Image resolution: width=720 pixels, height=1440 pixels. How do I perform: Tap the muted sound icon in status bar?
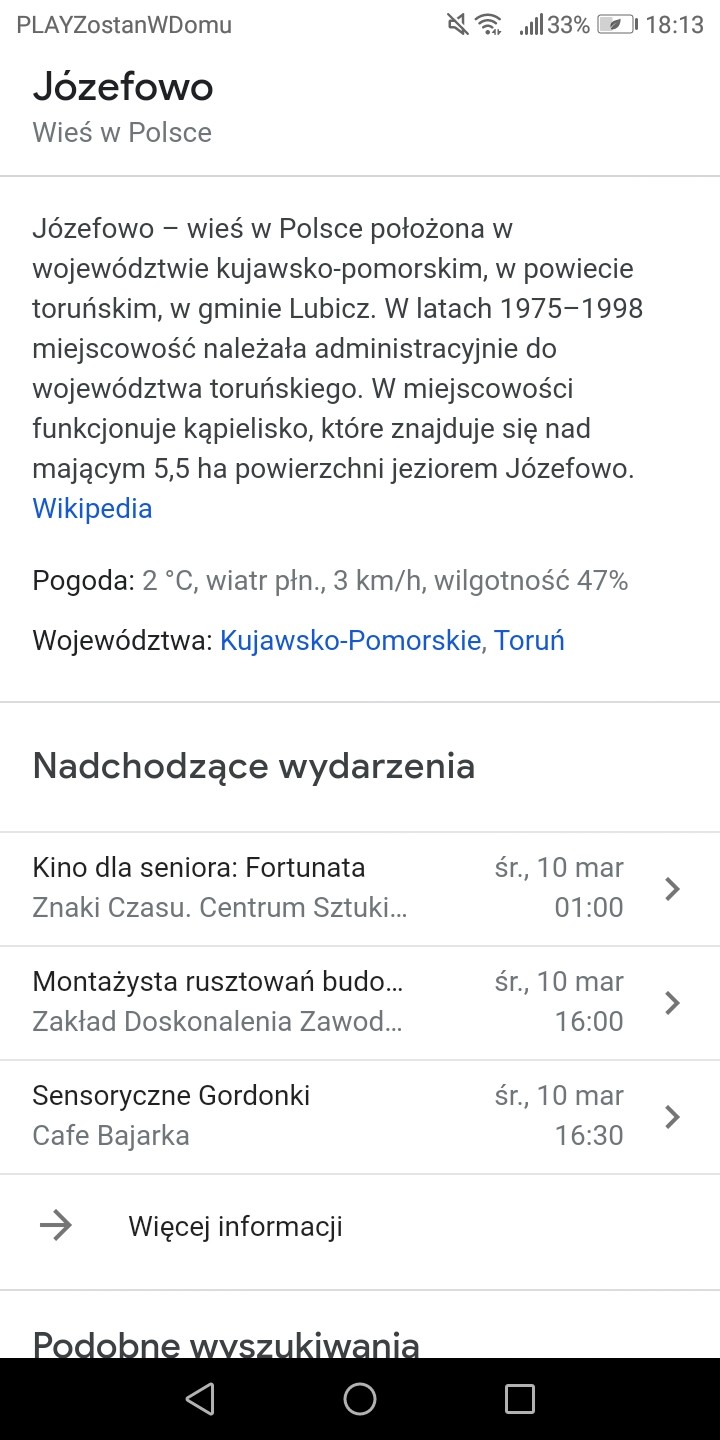[458, 26]
